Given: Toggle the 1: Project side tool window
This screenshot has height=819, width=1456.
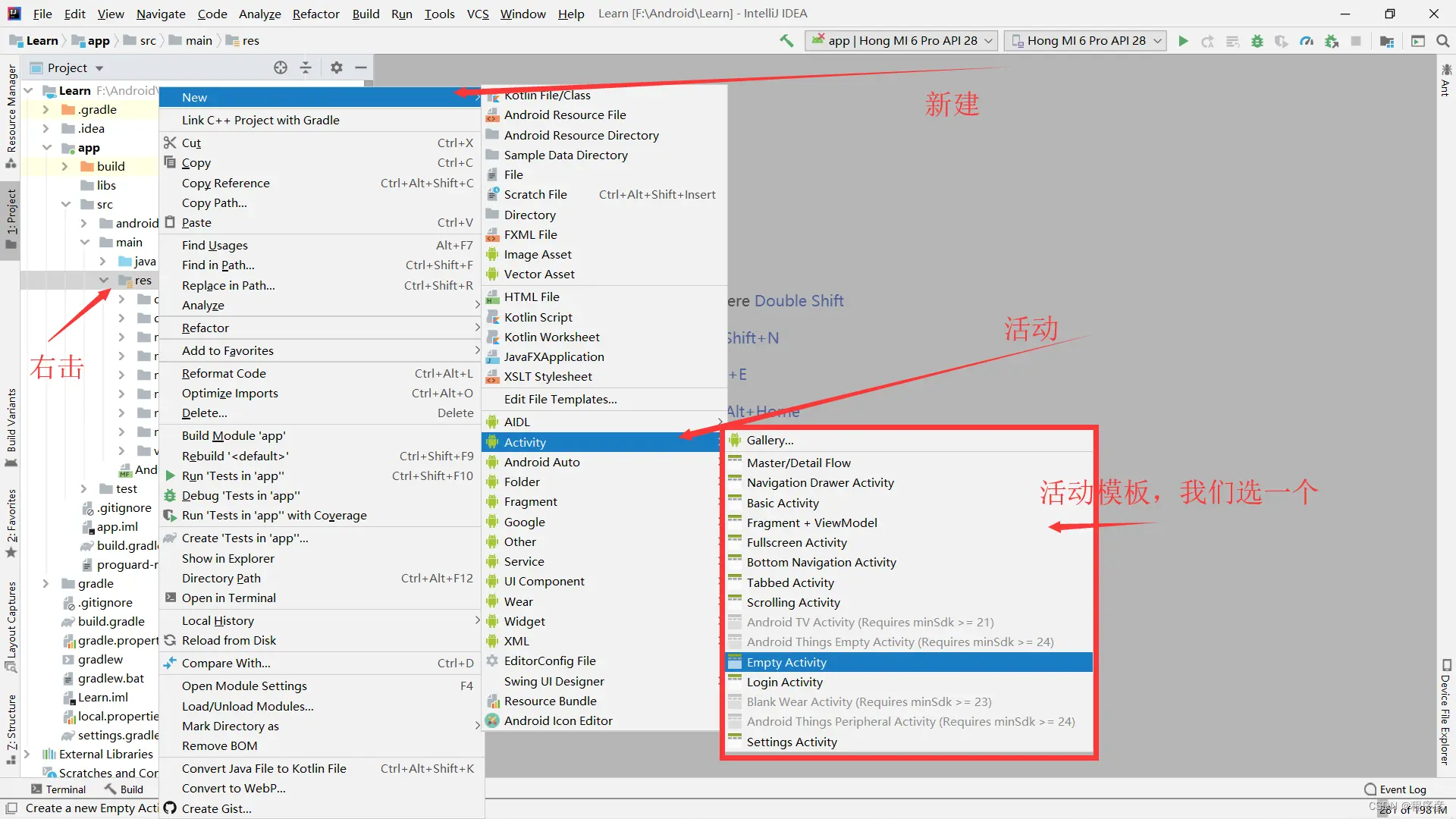Looking at the screenshot, I should click(x=11, y=220).
